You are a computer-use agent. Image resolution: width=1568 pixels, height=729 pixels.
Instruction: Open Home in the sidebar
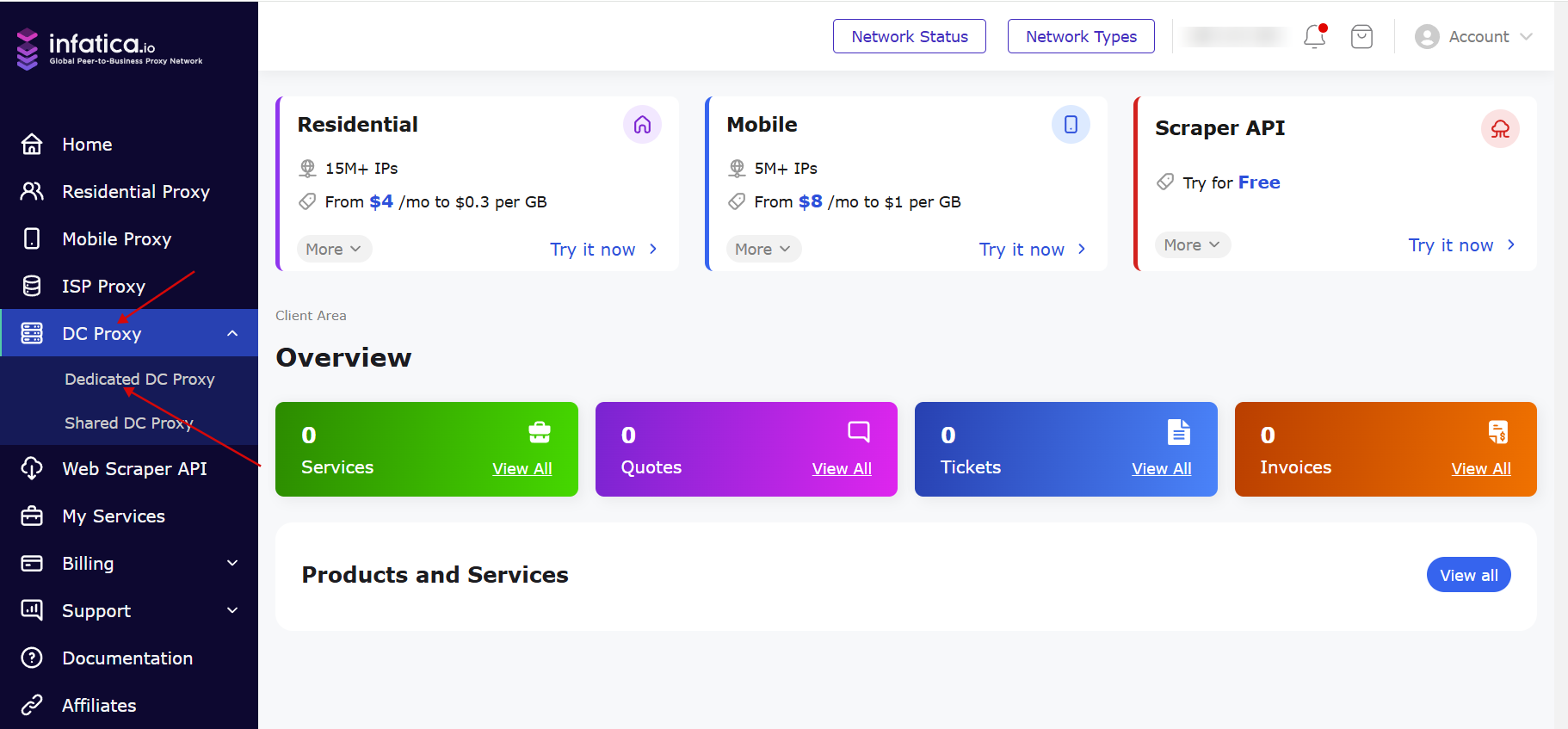(129, 144)
